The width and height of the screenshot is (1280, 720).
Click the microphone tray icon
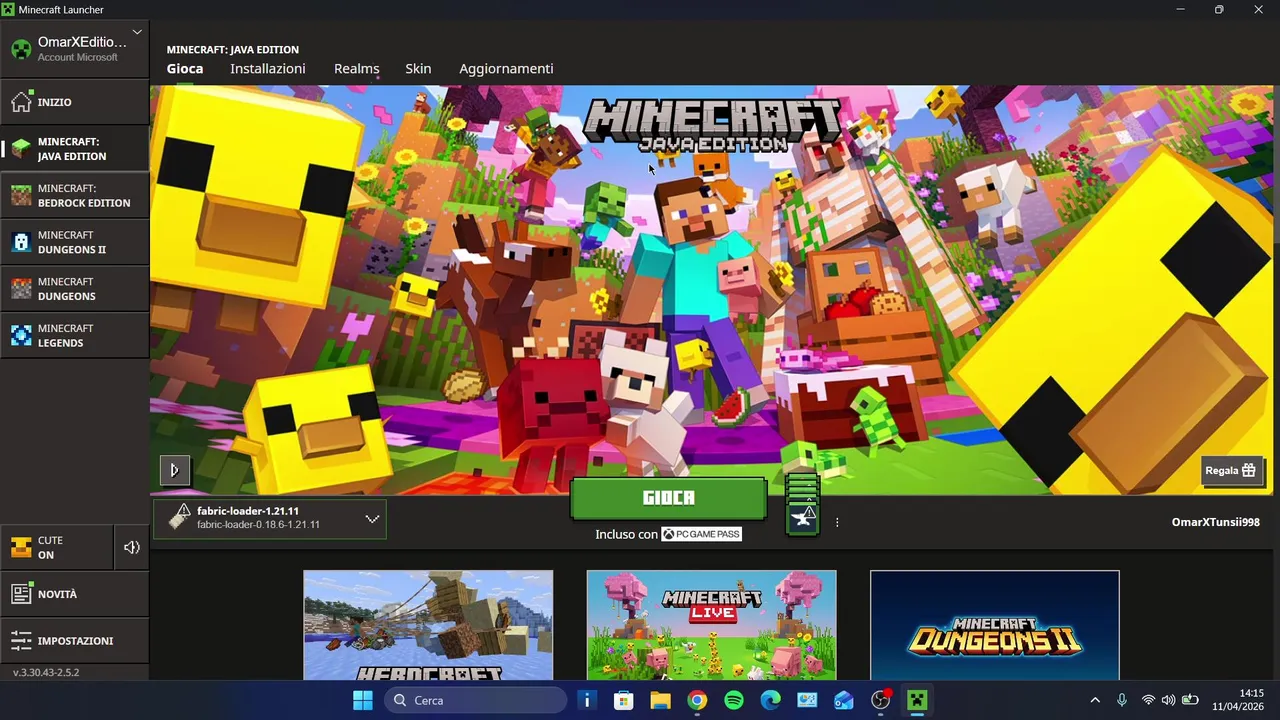coord(1122,700)
